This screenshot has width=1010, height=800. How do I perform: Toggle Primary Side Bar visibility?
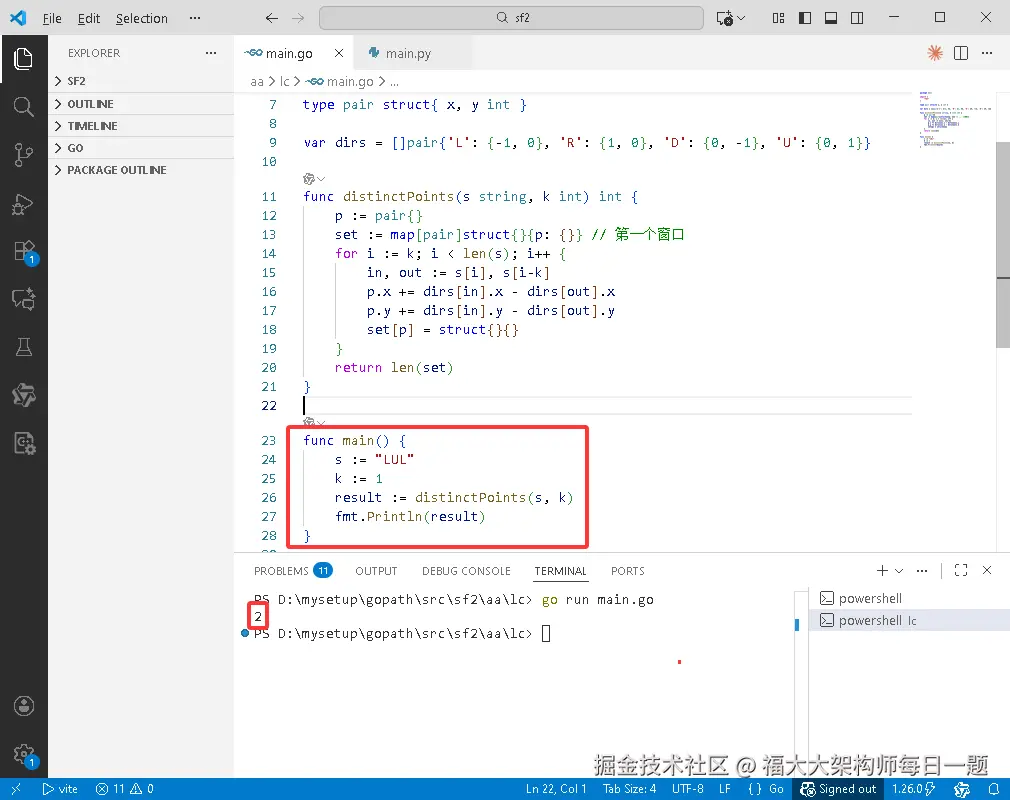(805, 18)
